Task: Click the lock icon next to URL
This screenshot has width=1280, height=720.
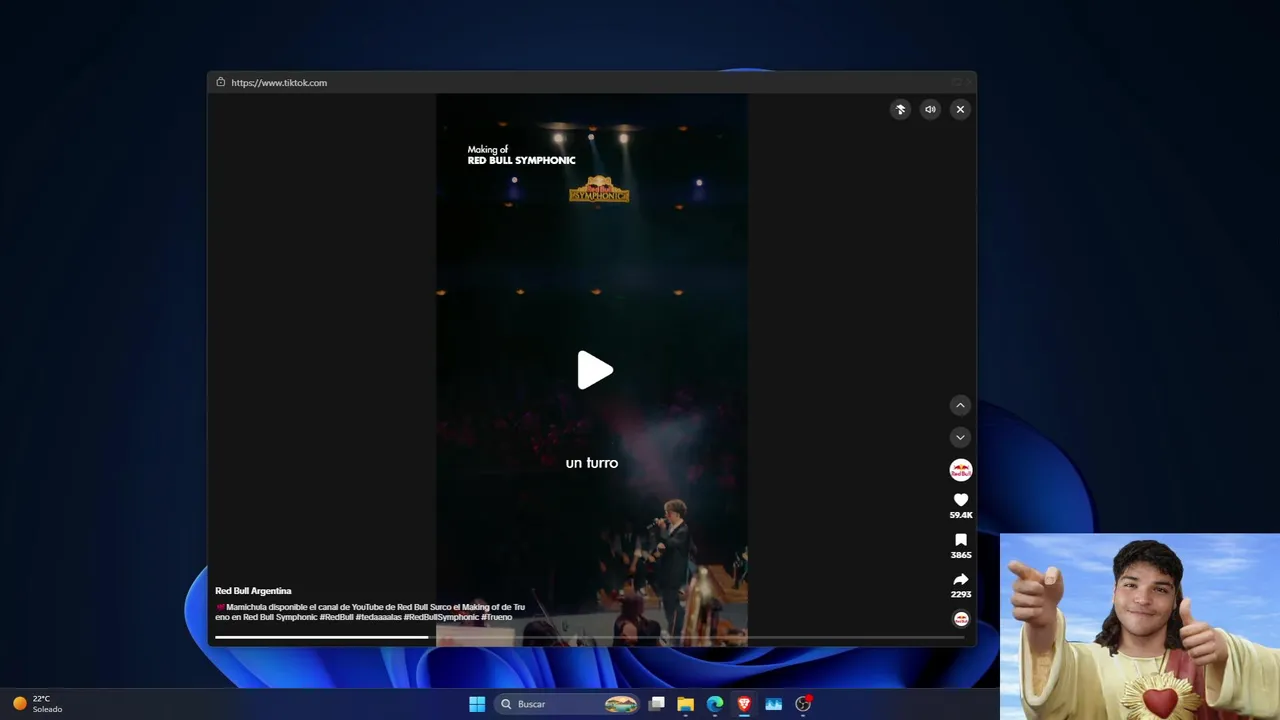Action: [x=221, y=83]
